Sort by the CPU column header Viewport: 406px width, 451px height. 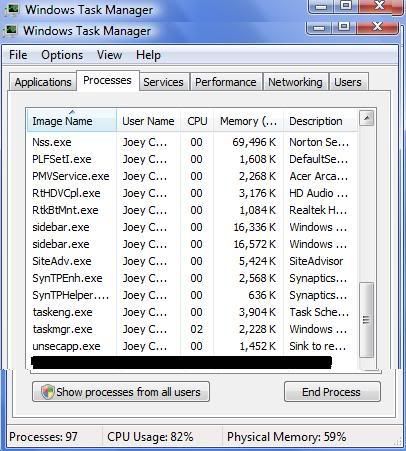click(197, 121)
